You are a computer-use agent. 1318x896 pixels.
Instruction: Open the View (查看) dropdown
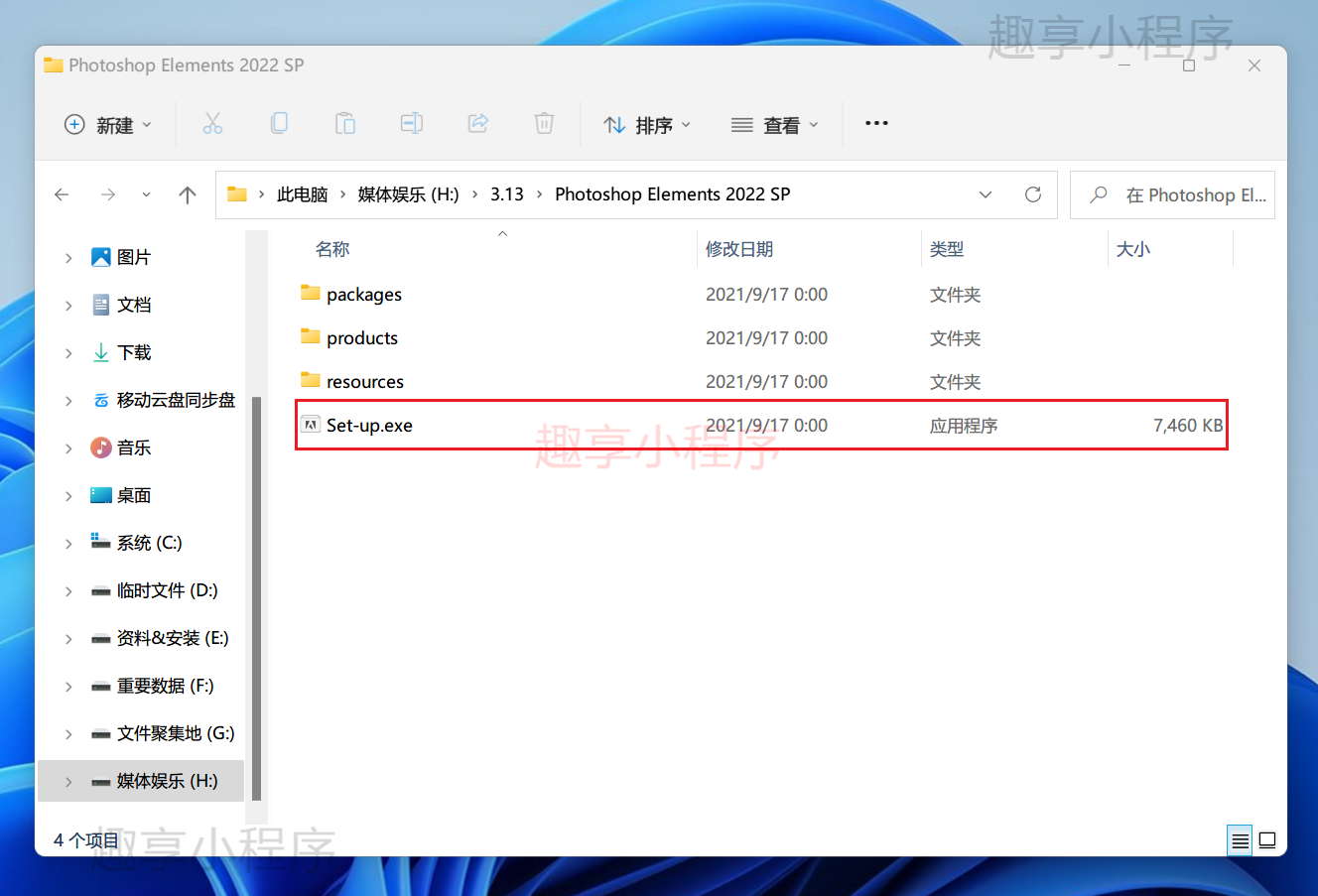tap(775, 125)
